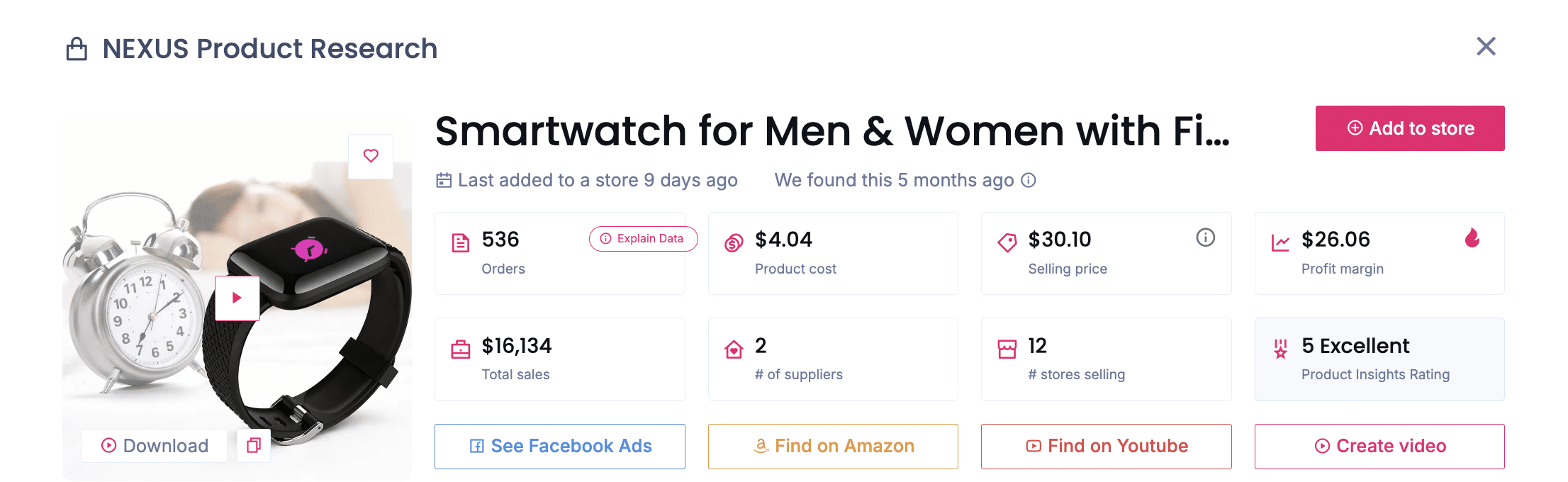Download the product media
The image size is (1568, 482).
click(155, 445)
